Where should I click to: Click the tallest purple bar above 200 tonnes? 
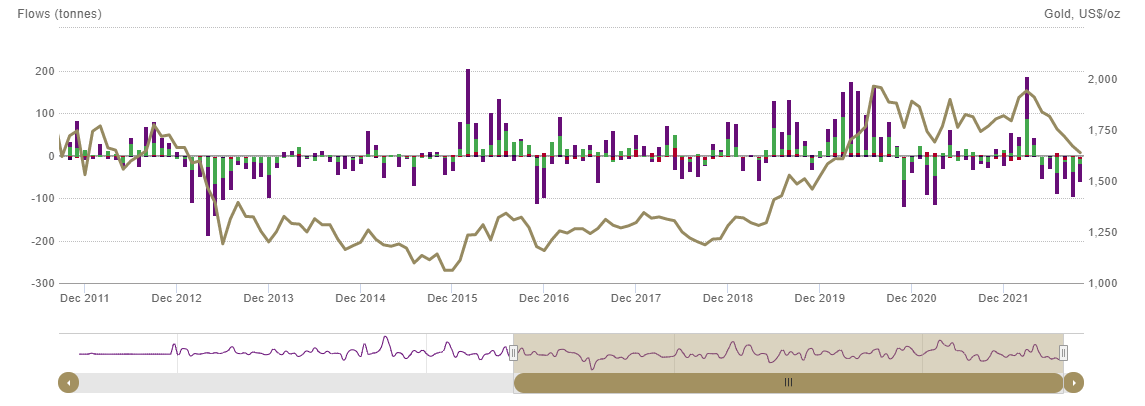coord(468,95)
